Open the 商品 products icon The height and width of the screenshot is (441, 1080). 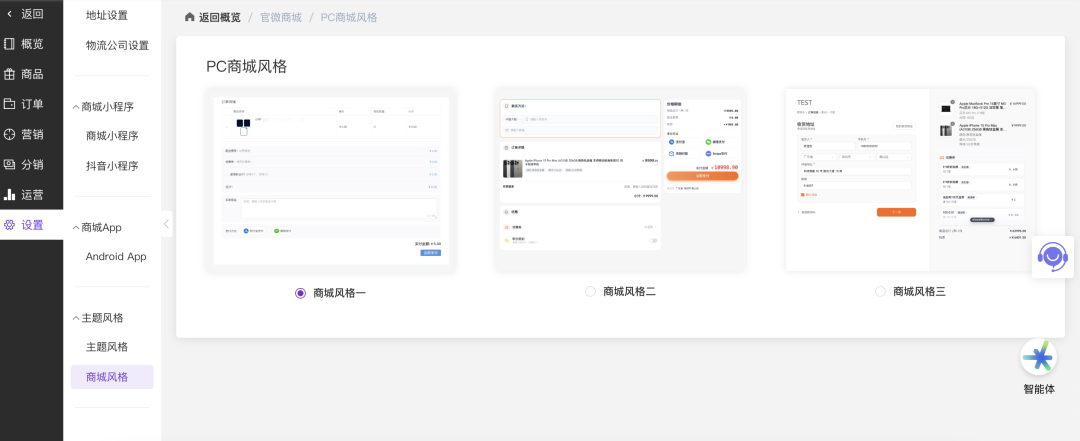10,74
